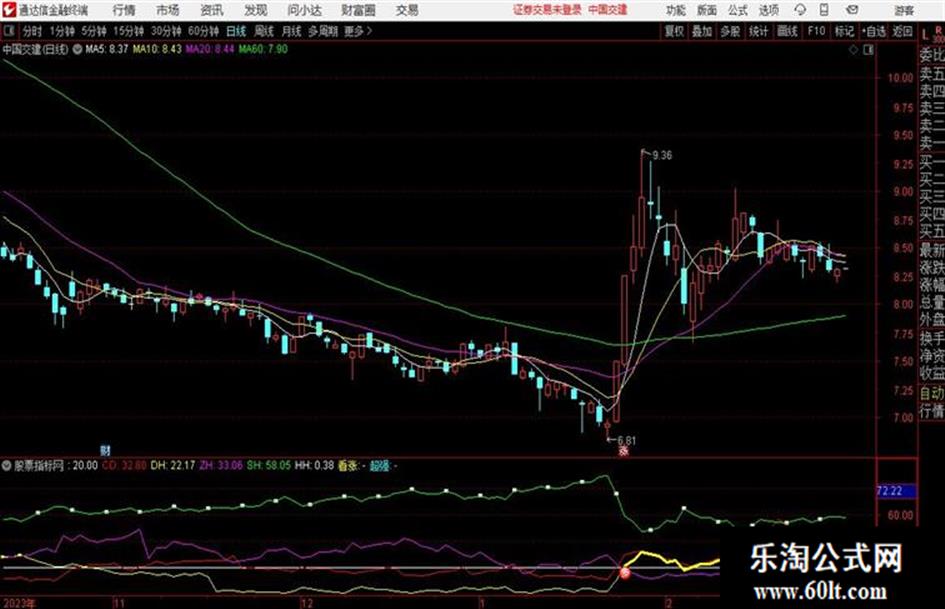
Task: Click the 标记 mark button
Action: coord(844,31)
